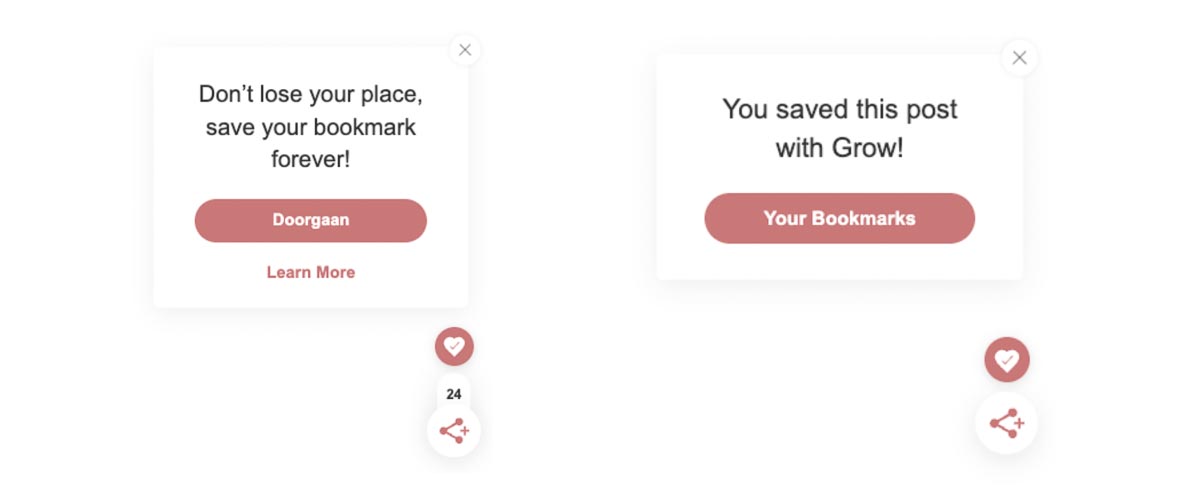Open Your Bookmarks
Viewport: 1200px width, 486px height.
839,218
